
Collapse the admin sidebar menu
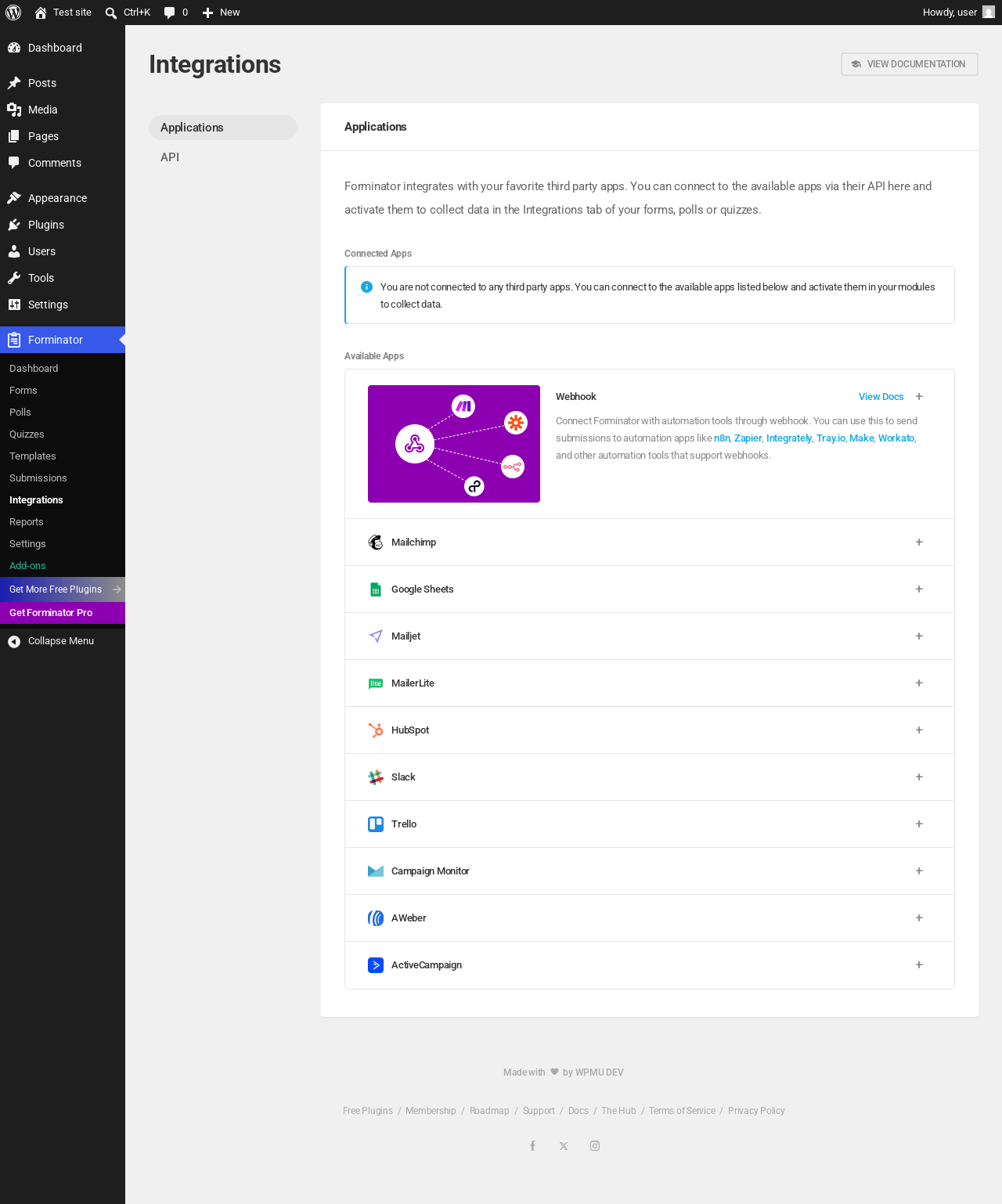(63, 641)
